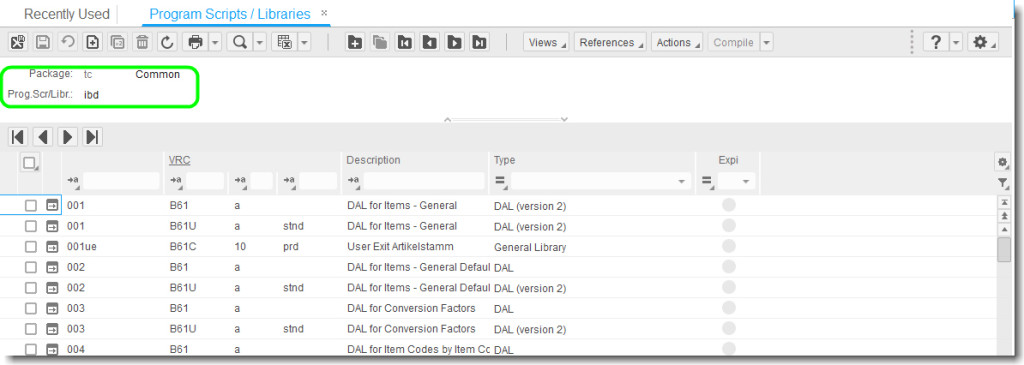Open details icon for row 003 B61U
This screenshot has height=365, width=1024.
point(52,329)
